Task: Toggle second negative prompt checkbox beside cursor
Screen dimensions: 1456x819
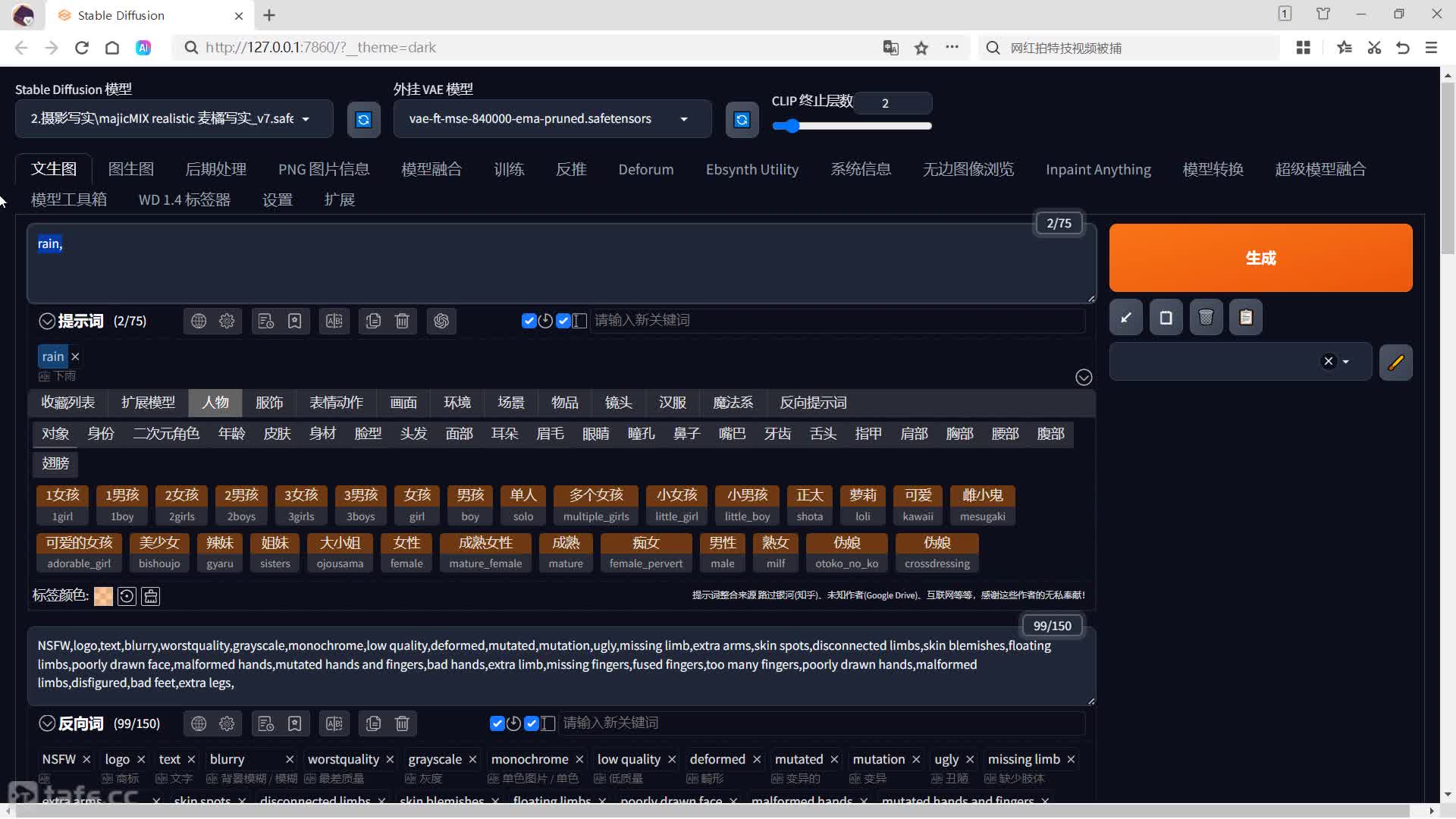Action: coord(532,723)
